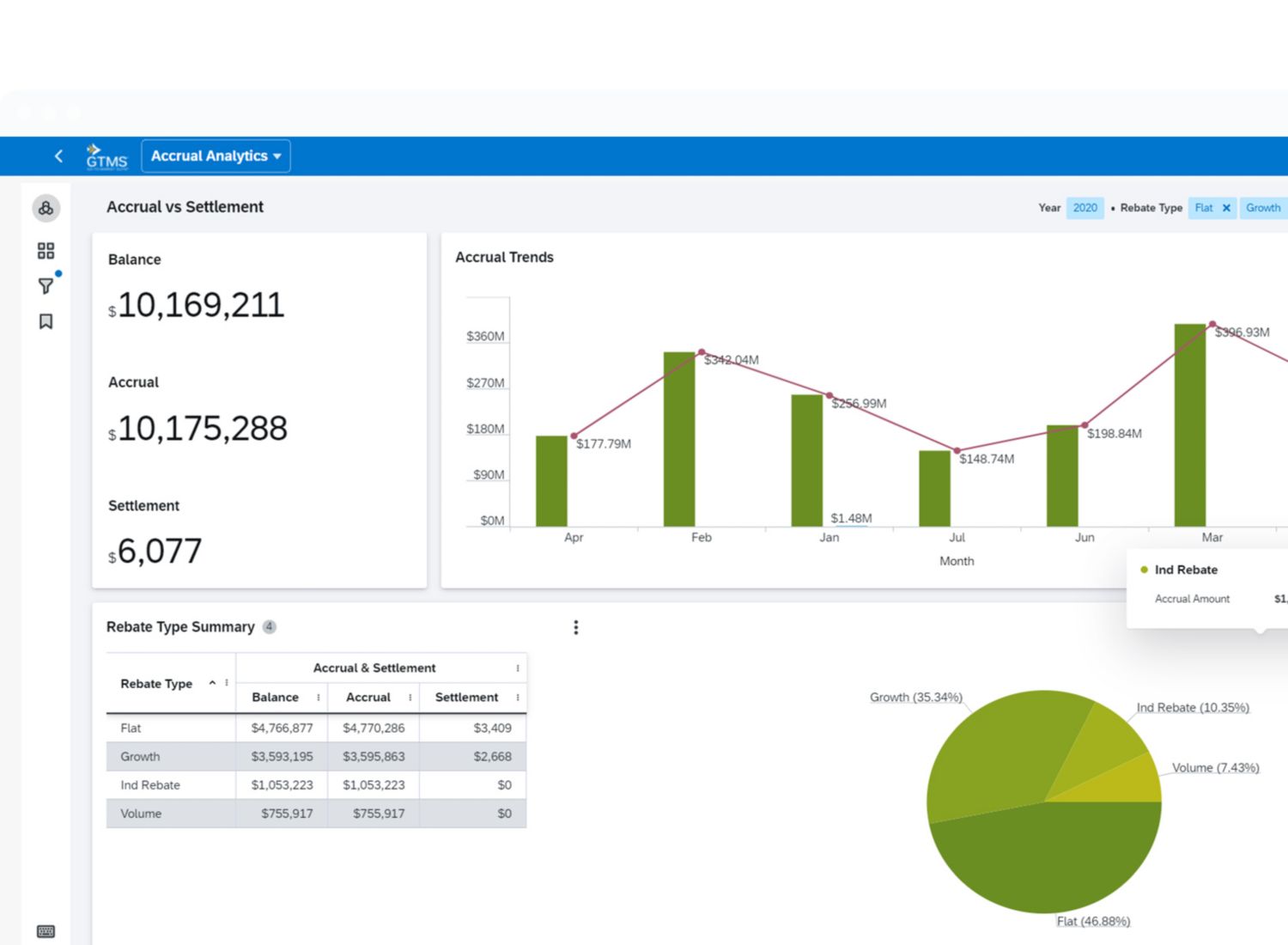Open Rebate Type Summary three-dot menu
The height and width of the screenshot is (945, 1288).
[575, 628]
